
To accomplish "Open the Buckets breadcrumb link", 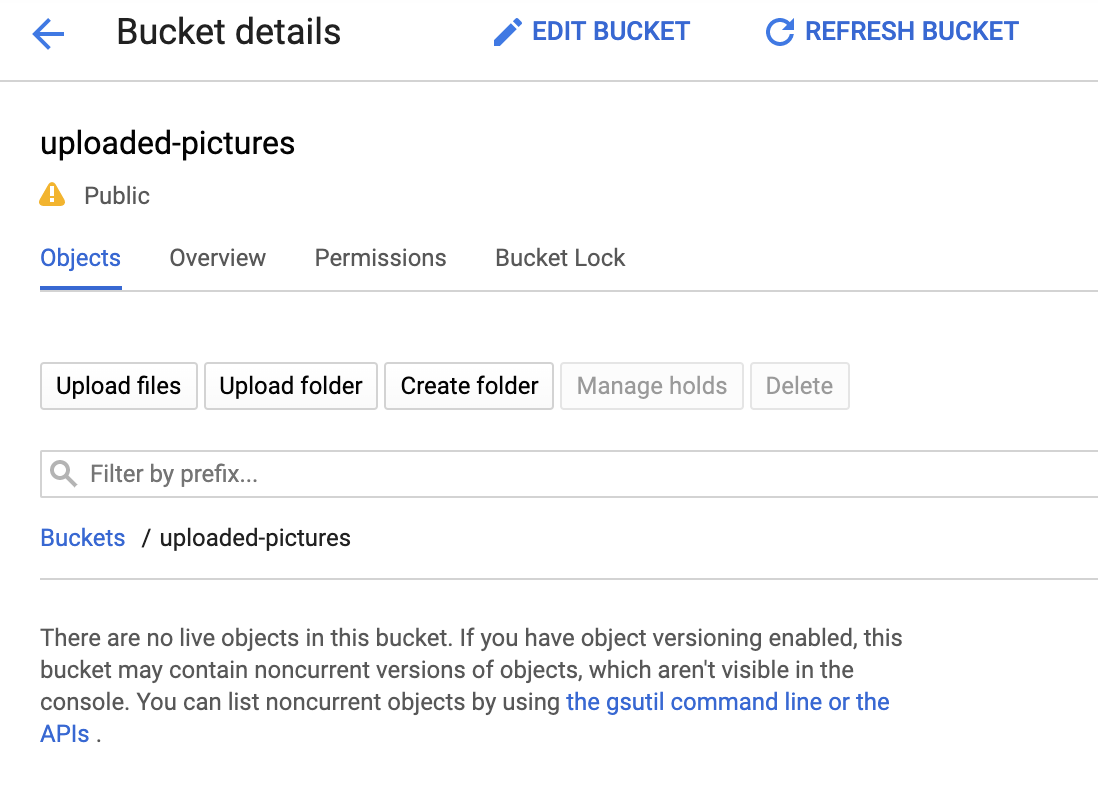I will click(83, 538).
